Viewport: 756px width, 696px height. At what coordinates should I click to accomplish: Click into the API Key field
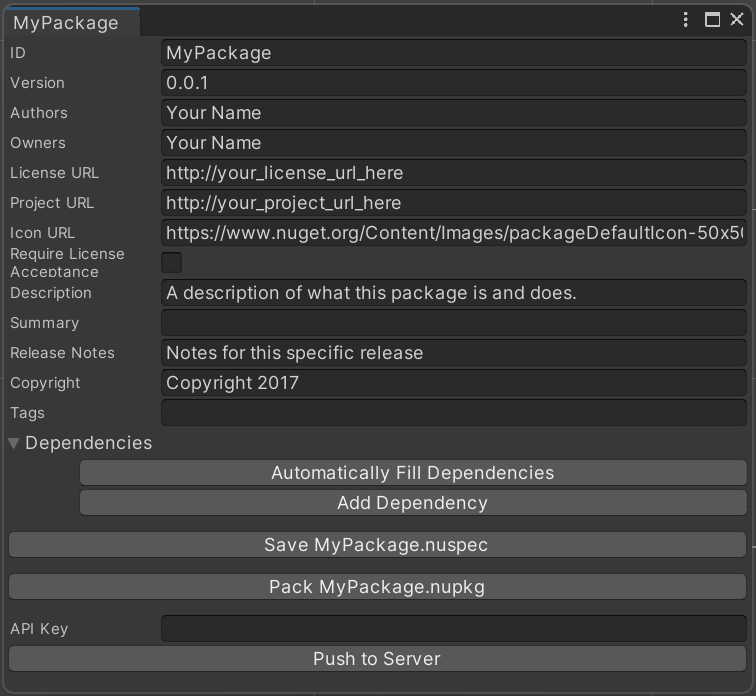pyautogui.click(x=454, y=629)
